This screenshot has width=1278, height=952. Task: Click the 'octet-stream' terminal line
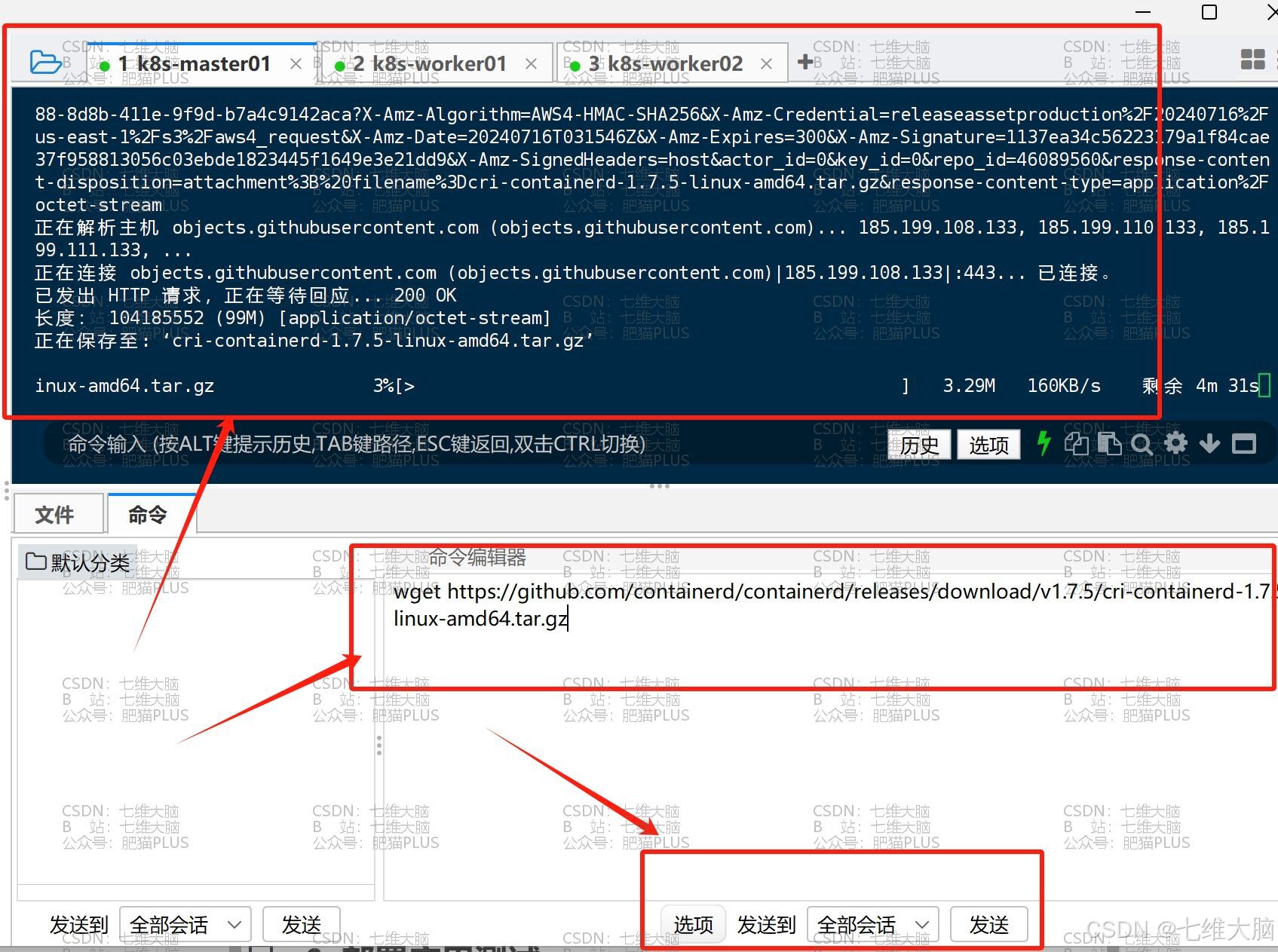click(x=99, y=205)
